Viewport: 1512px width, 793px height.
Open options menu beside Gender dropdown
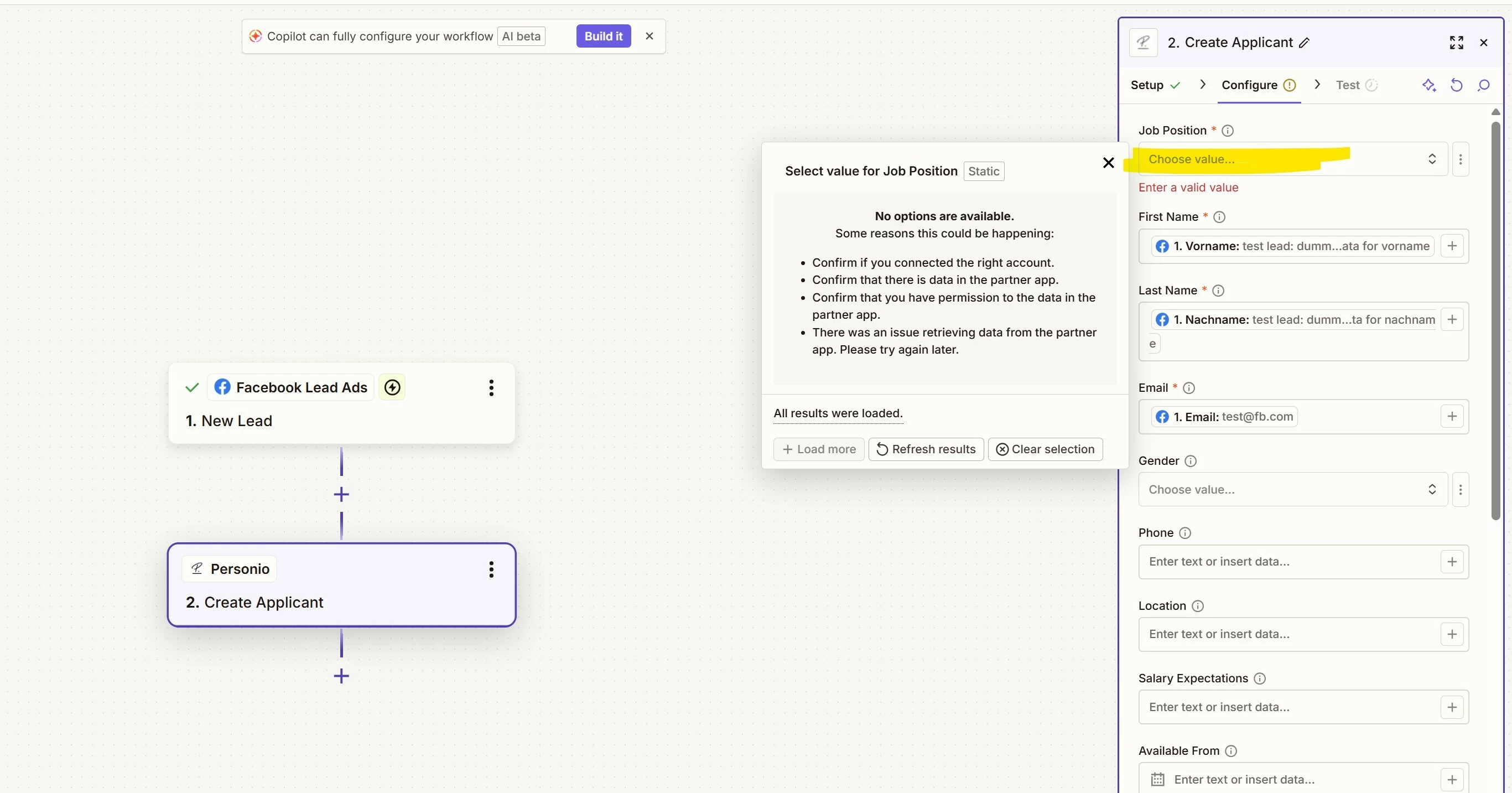(x=1461, y=489)
